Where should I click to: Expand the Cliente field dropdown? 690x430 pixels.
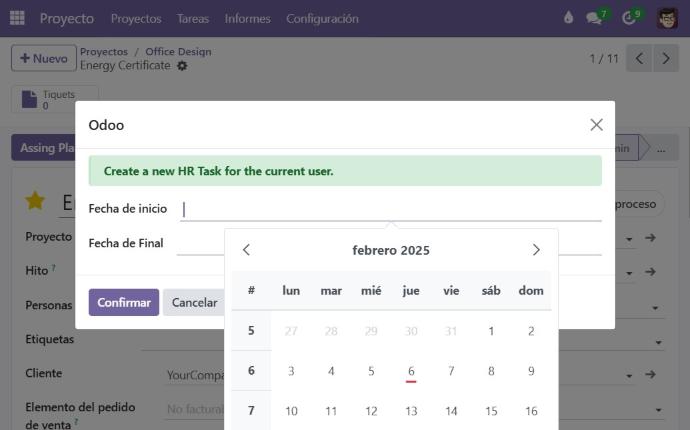629,376
